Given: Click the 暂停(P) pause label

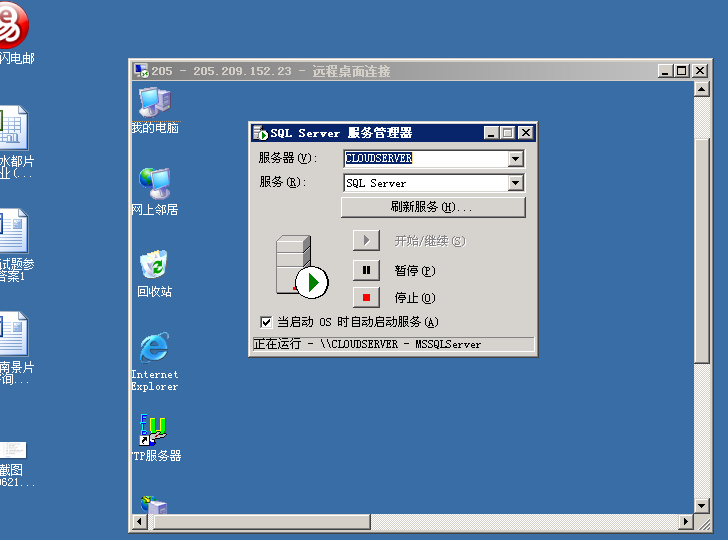Looking at the screenshot, I should click(415, 271).
